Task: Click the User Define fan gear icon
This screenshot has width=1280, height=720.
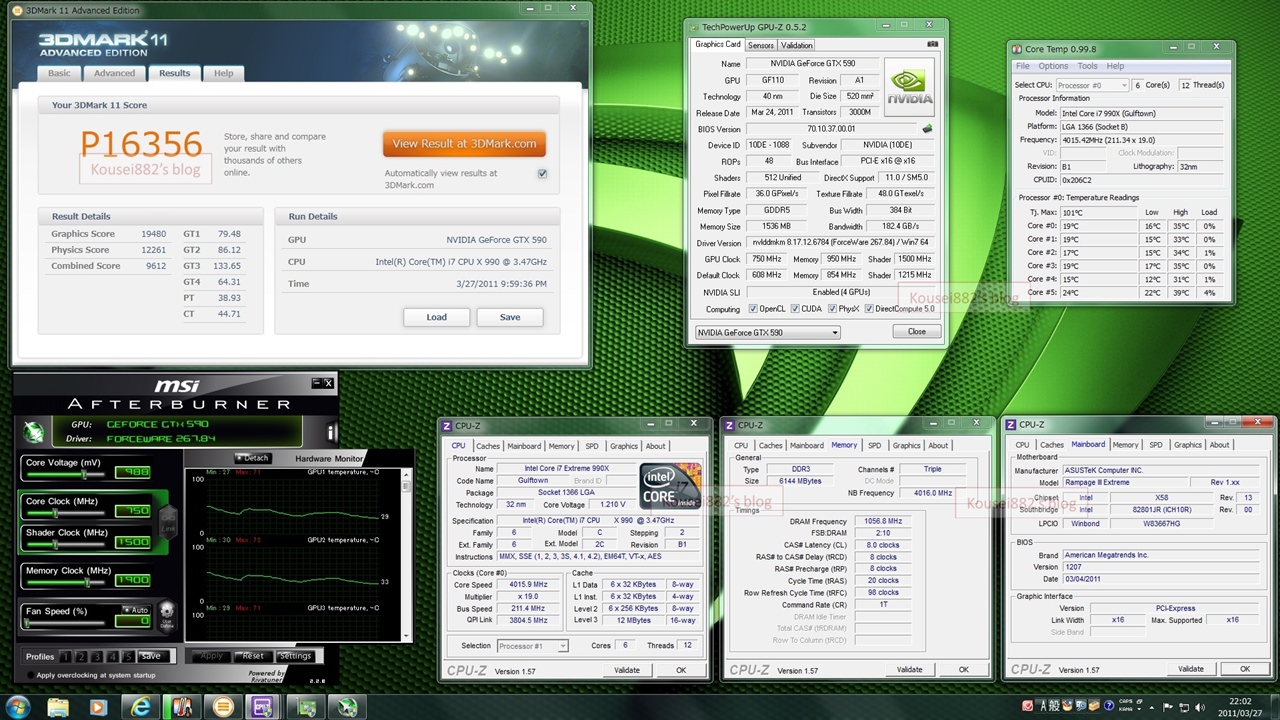Action: (x=168, y=610)
